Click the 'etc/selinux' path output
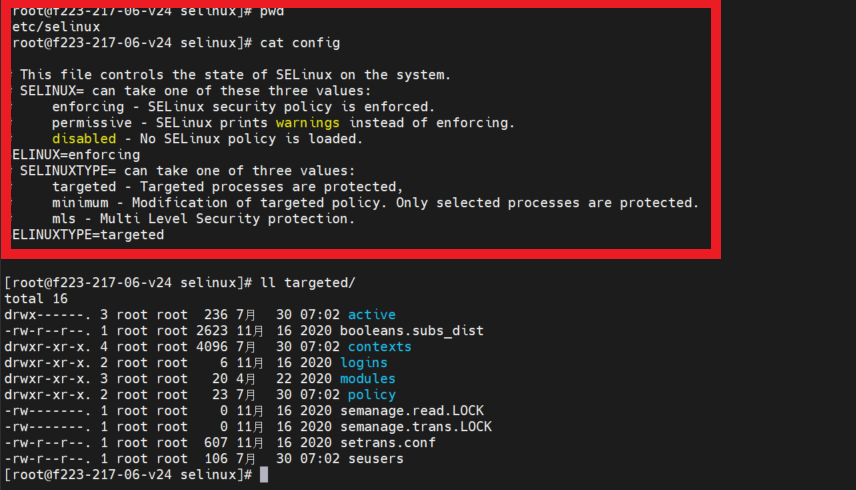This screenshot has width=856, height=490. point(56,27)
